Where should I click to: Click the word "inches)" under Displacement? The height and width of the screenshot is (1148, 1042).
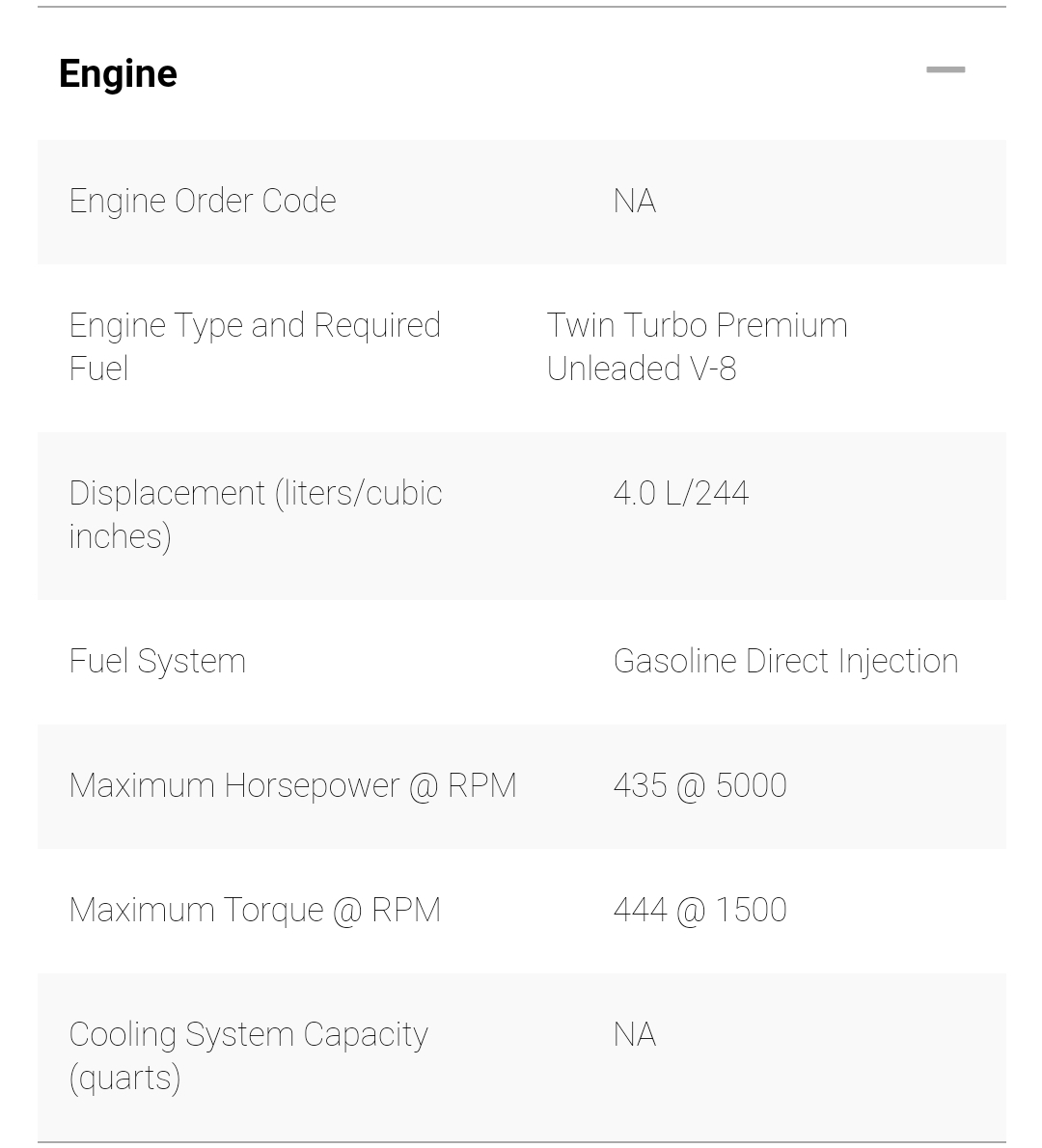pos(120,536)
